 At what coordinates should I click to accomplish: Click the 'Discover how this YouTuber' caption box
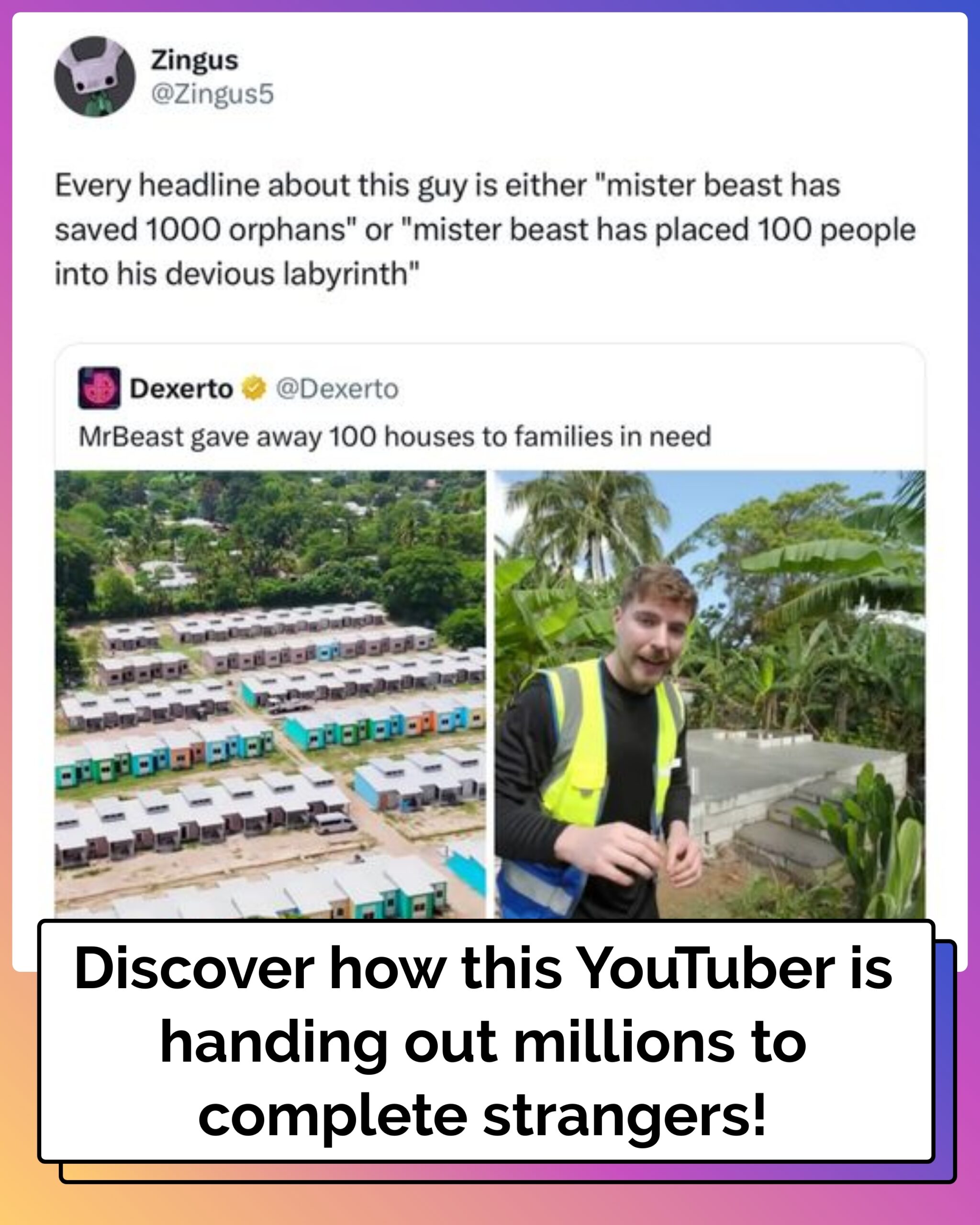click(486, 1041)
